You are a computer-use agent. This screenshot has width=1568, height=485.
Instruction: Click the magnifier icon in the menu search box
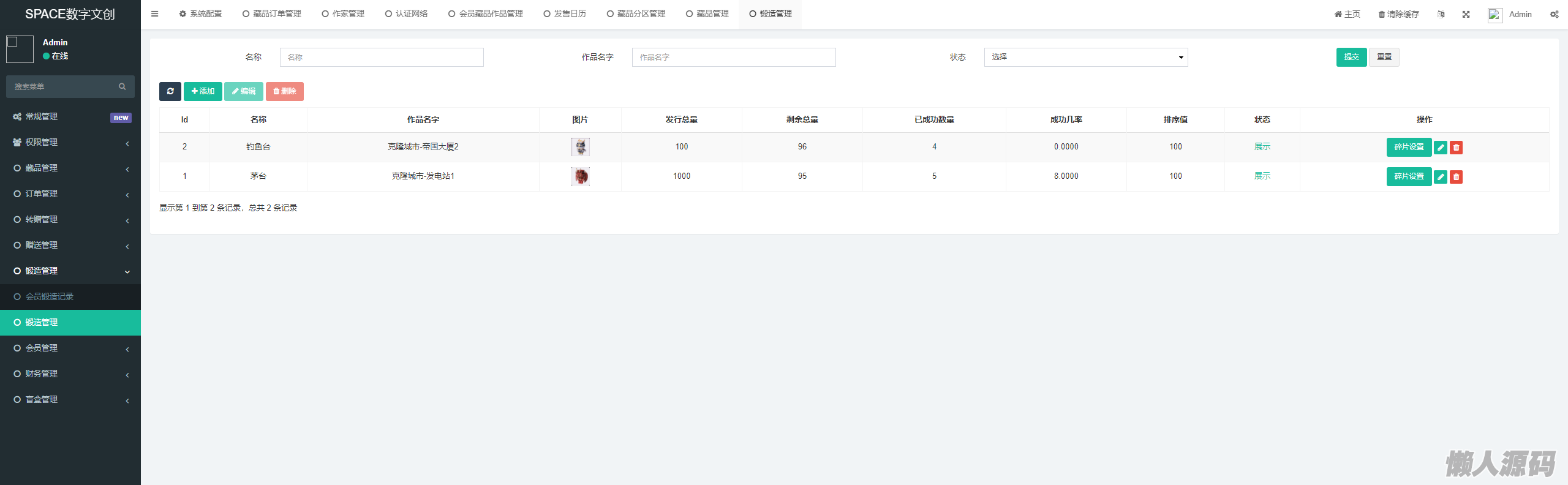click(x=123, y=86)
